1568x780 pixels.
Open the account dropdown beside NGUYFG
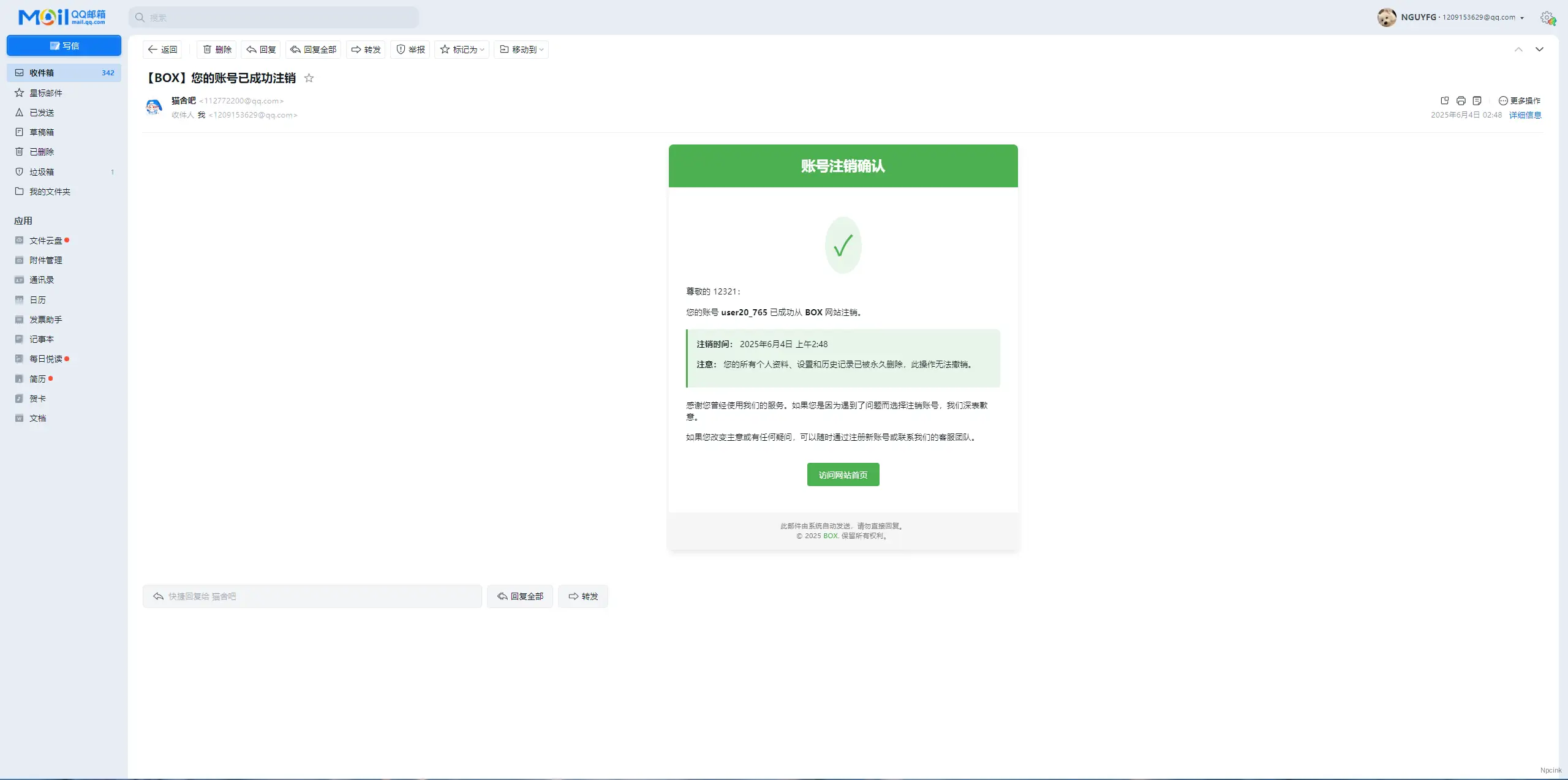[1523, 17]
